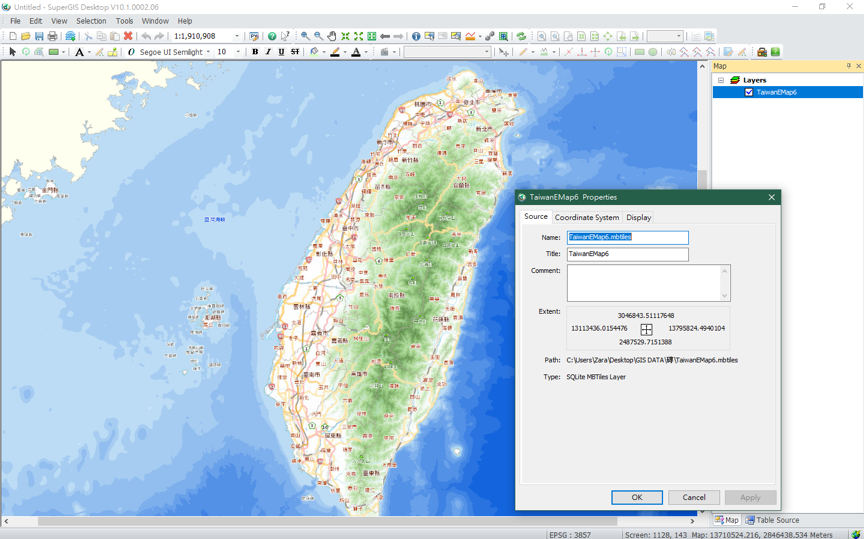Click the green Help icon
Image resolution: width=864 pixels, height=539 pixels.
(272, 36)
